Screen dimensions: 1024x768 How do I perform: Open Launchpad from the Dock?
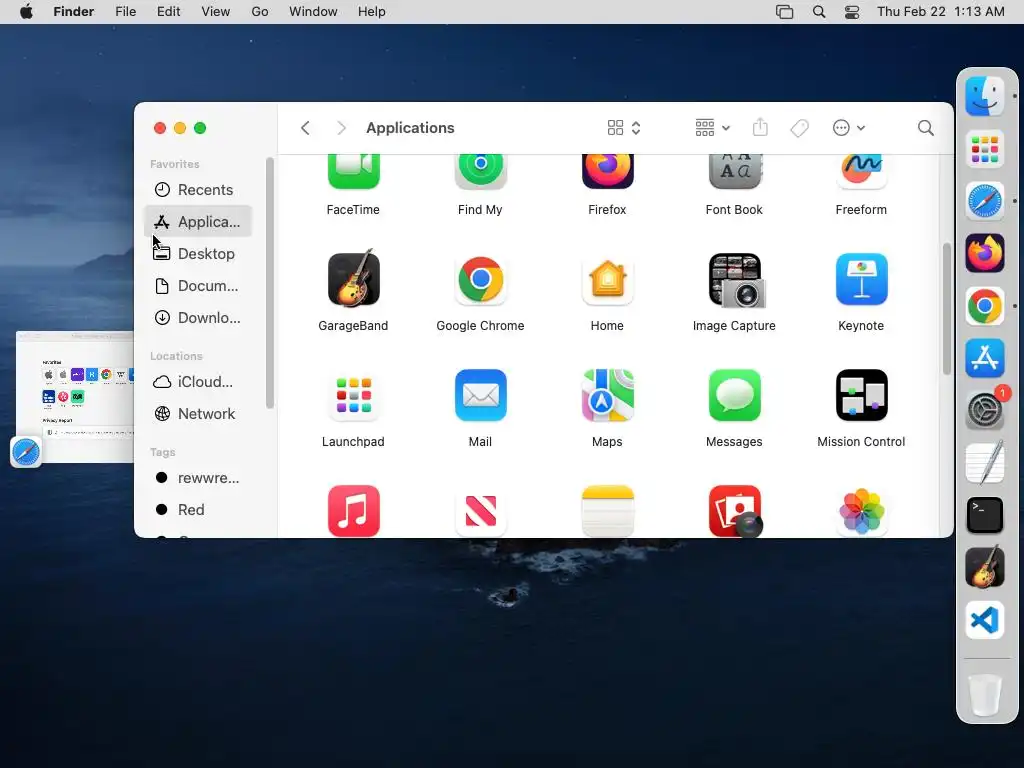click(x=985, y=149)
